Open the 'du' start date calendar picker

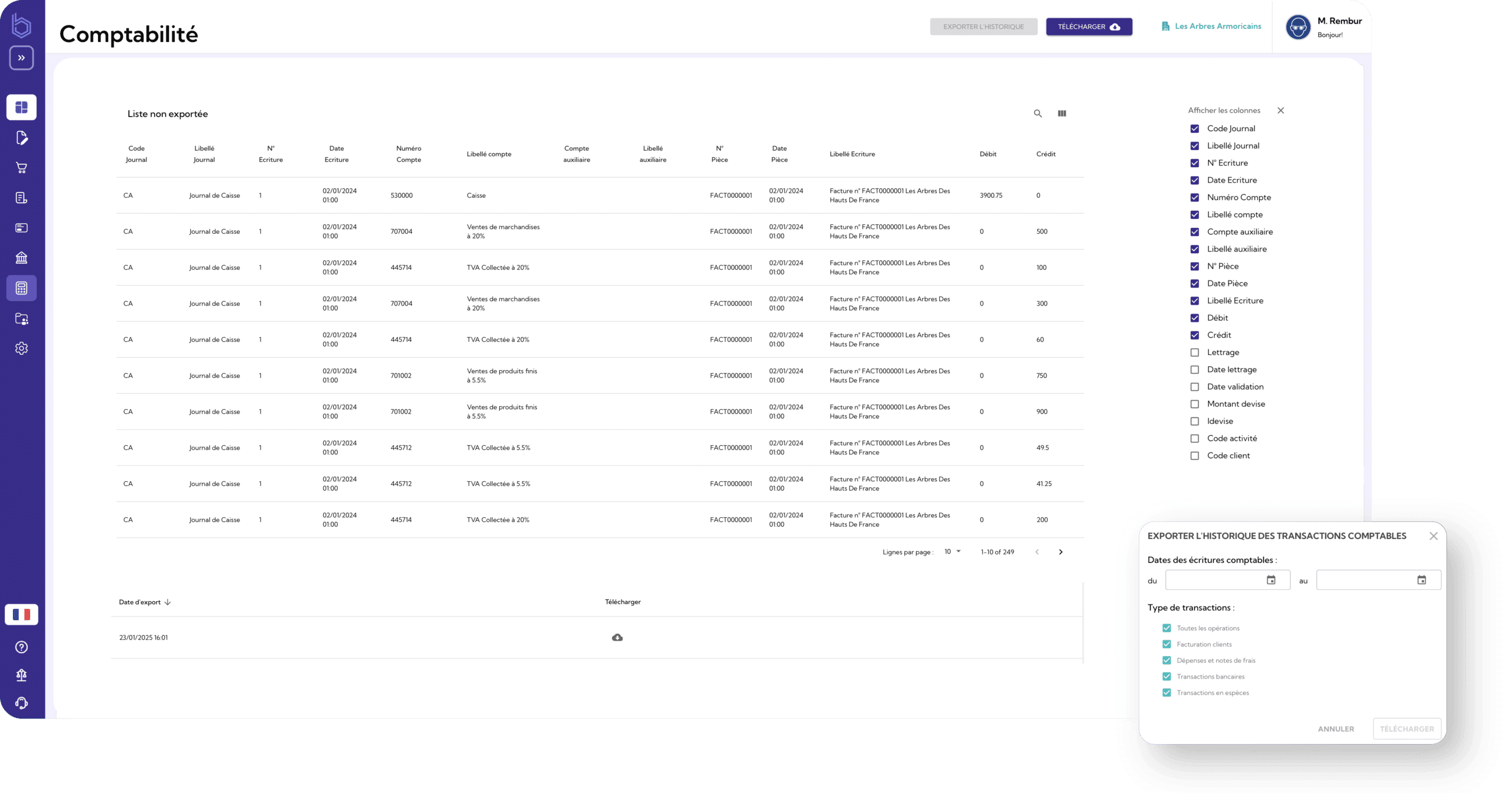click(1271, 580)
